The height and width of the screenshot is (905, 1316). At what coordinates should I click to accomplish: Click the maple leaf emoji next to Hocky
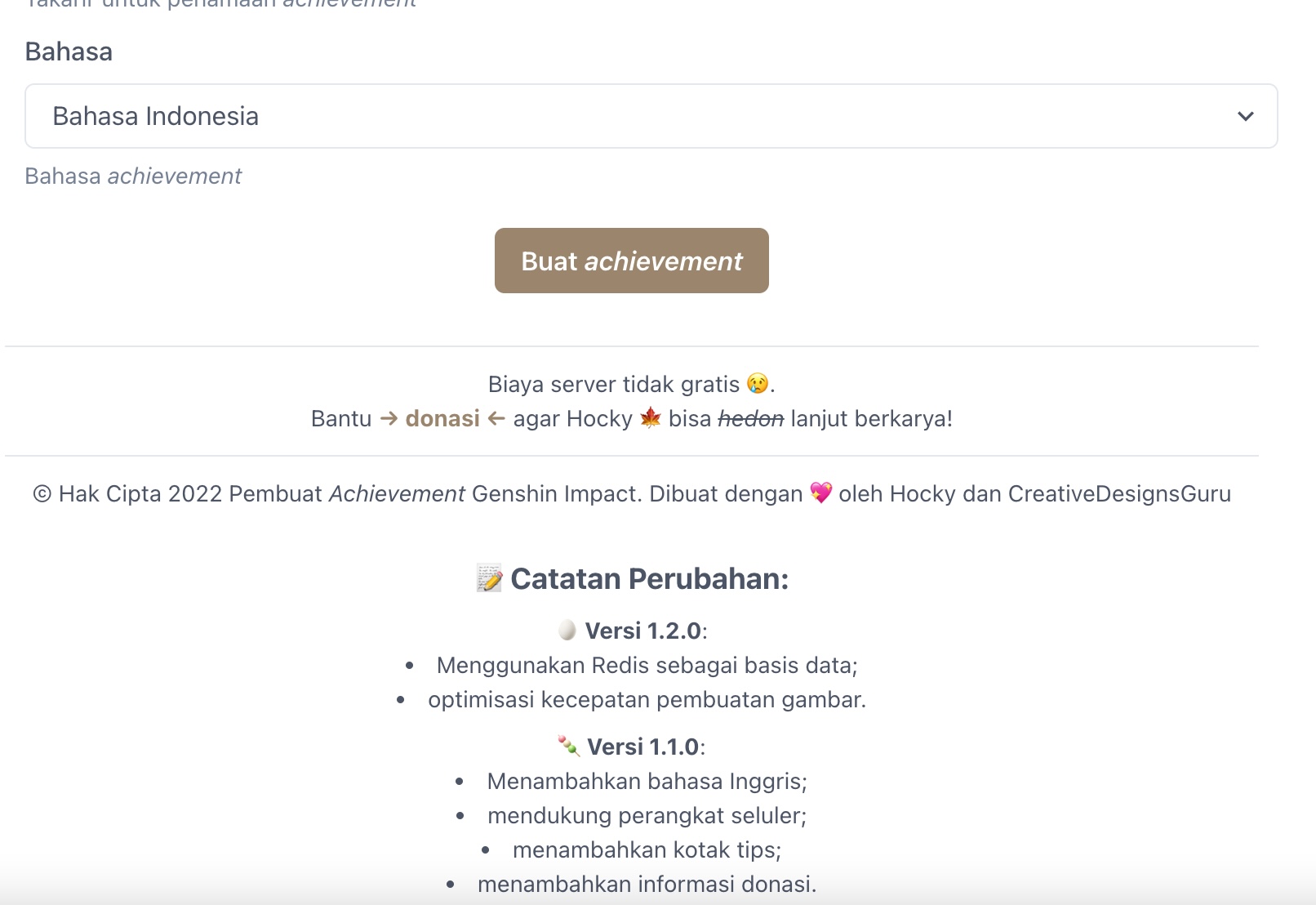[x=651, y=418]
